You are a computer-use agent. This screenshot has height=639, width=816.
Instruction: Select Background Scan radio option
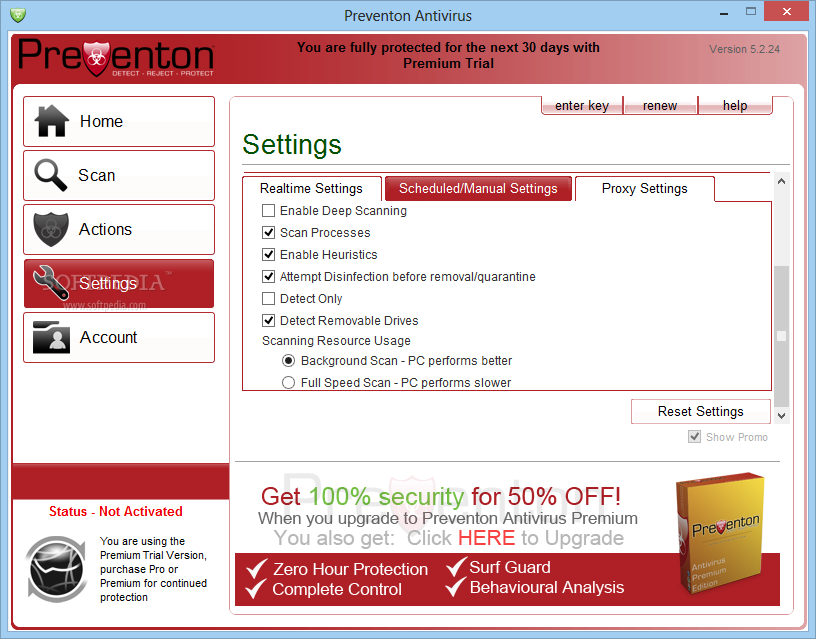coord(288,361)
